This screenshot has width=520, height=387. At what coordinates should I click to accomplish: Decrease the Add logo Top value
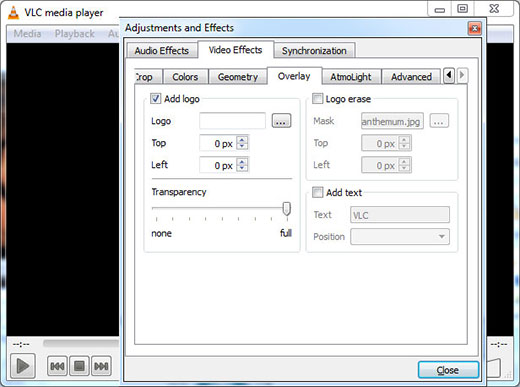[242, 147]
